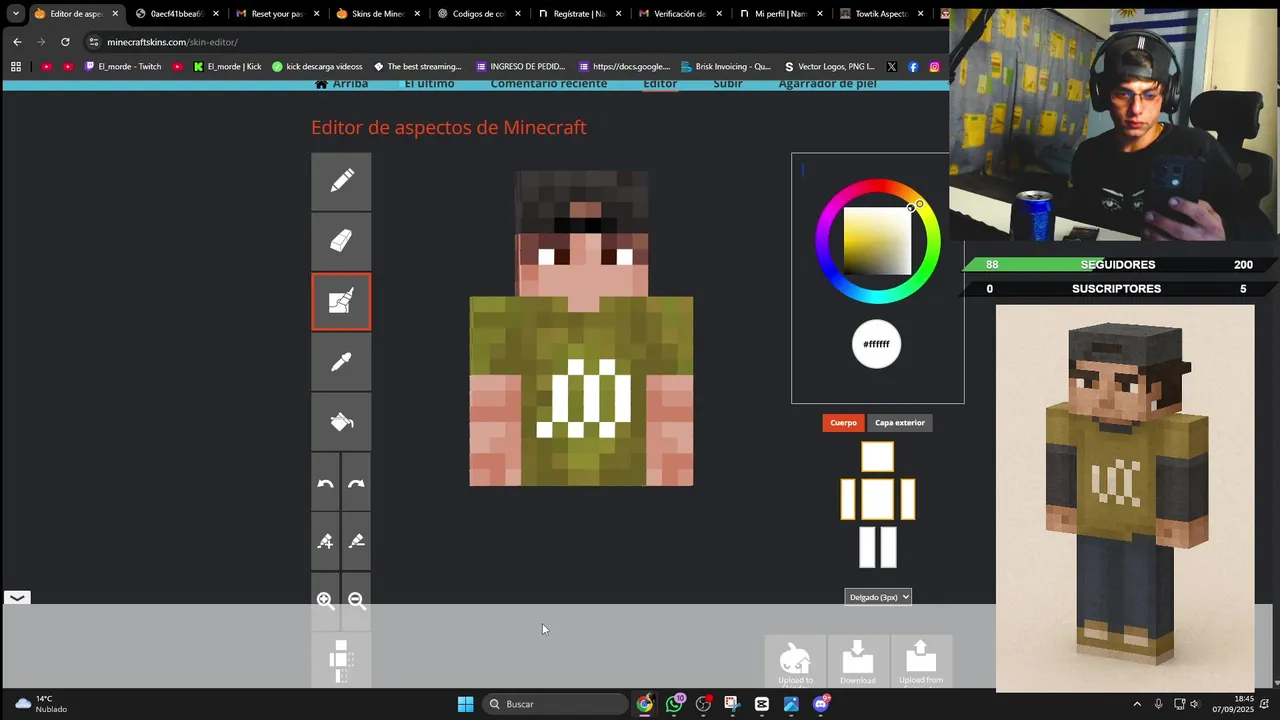Switch to the 'Mi perfil | Nam' browser tab

(x=780, y=14)
